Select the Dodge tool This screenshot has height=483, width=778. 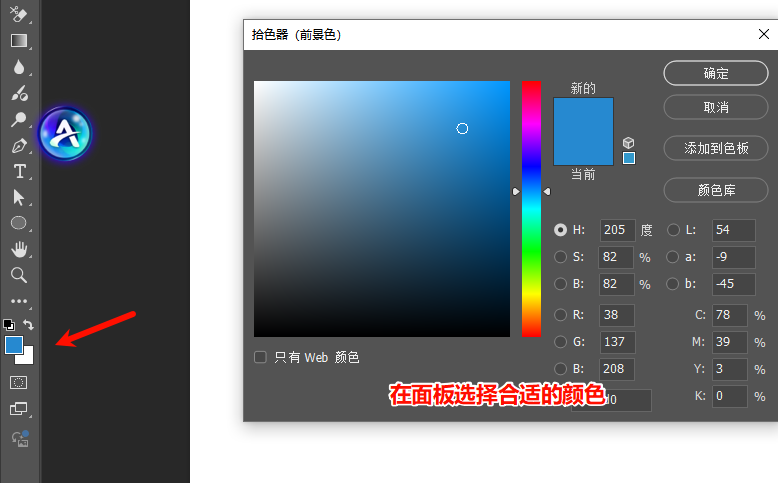[19, 119]
